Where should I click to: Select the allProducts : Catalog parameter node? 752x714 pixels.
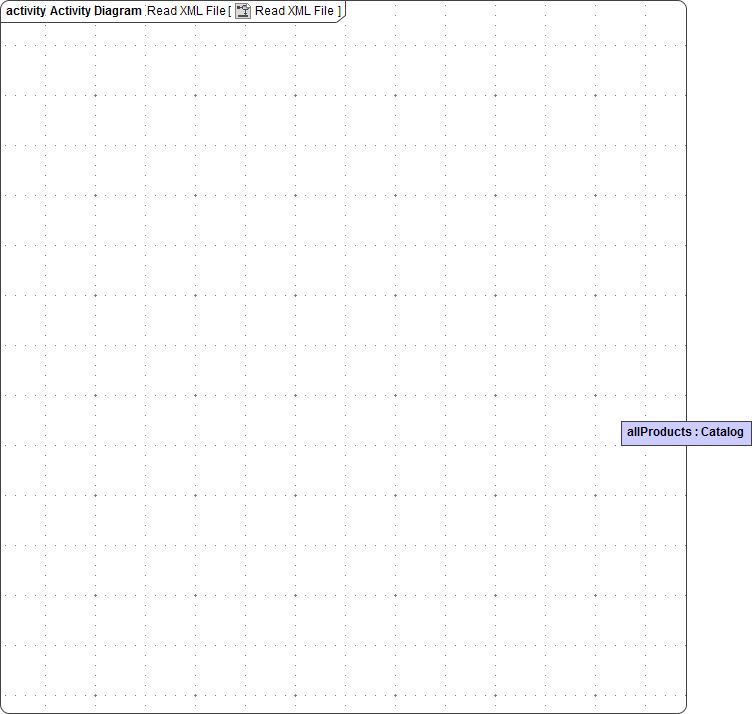tap(686, 432)
